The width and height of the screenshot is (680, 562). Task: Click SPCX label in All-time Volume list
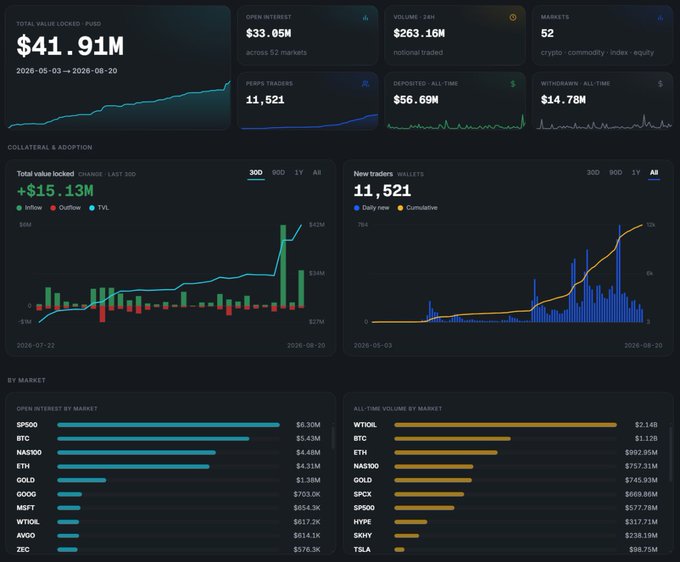click(x=363, y=494)
